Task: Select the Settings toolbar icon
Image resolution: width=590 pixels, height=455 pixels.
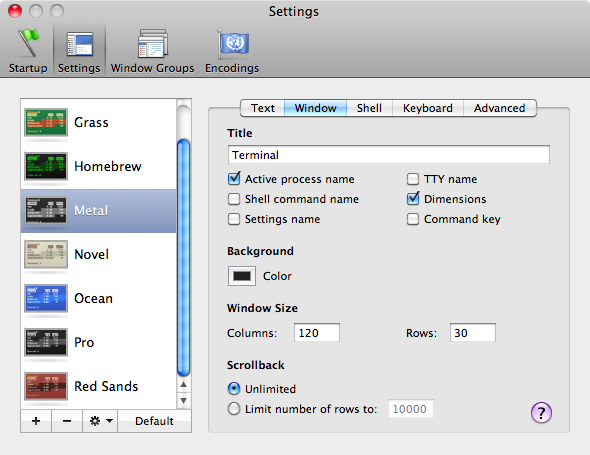Action: (x=79, y=51)
